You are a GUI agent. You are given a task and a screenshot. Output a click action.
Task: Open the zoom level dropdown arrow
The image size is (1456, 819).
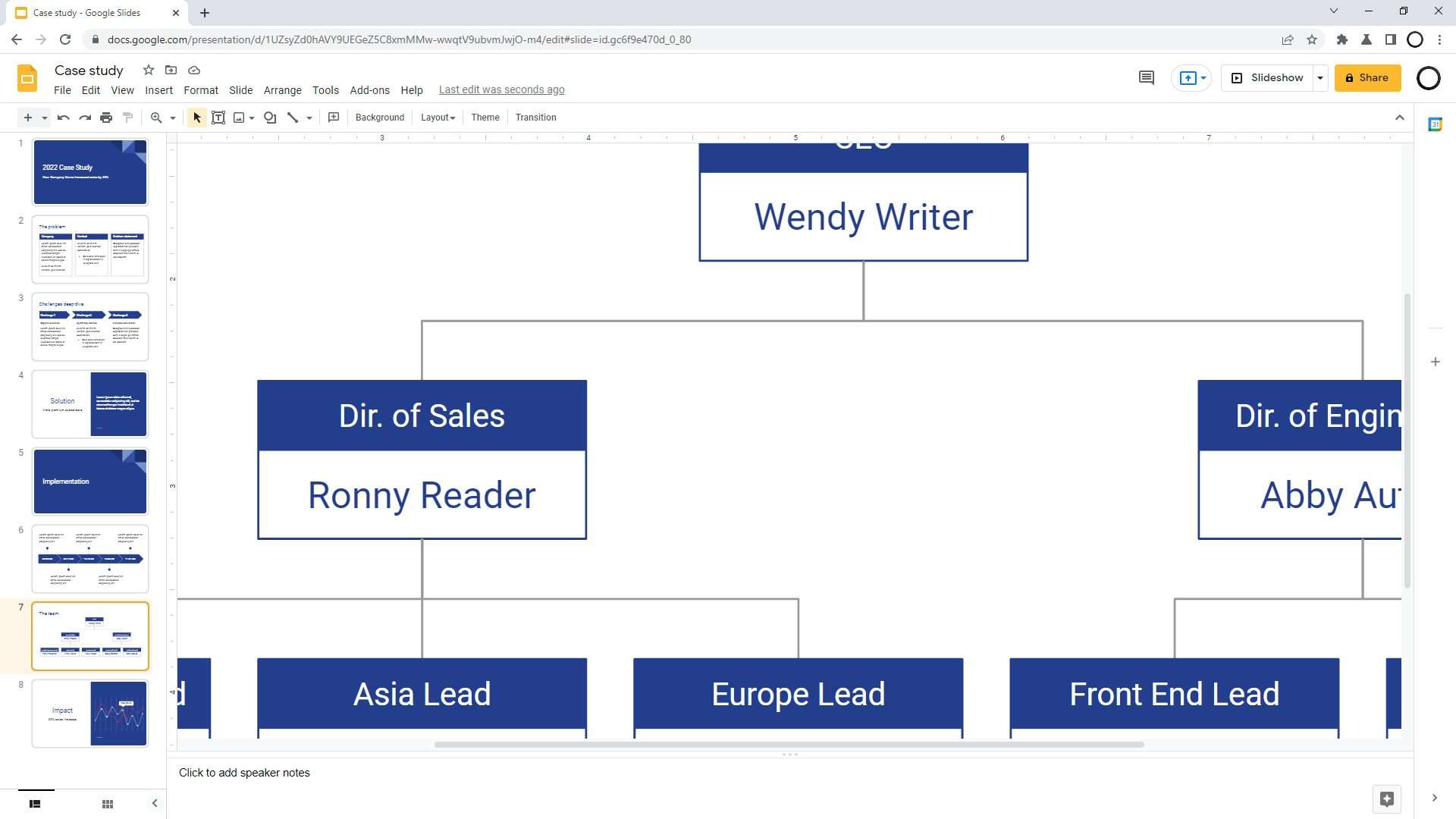pyautogui.click(x=173, y=118)
